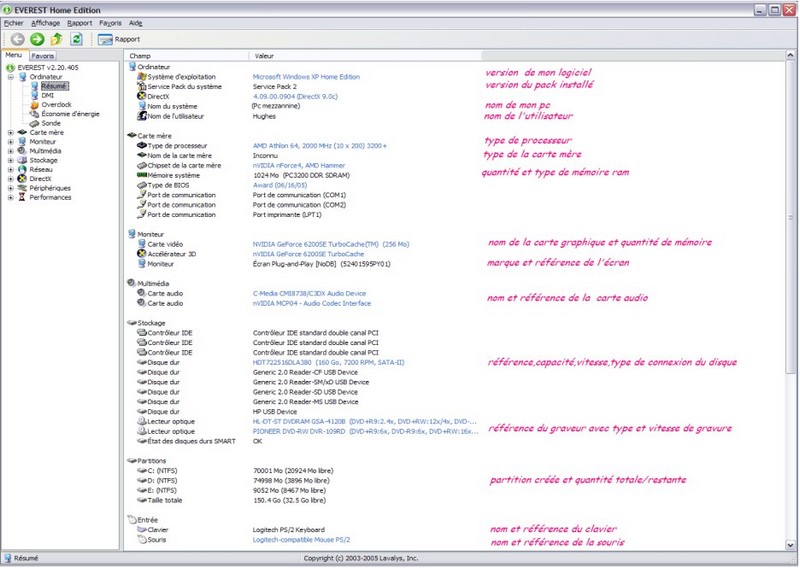
Task: Expand the Périphériques tree node
Action: click(11, 188)
